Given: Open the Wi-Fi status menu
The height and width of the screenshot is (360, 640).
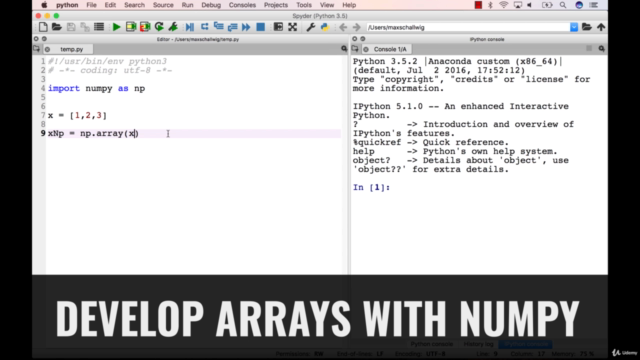Looking at the screenshot, I should [504, 5].
